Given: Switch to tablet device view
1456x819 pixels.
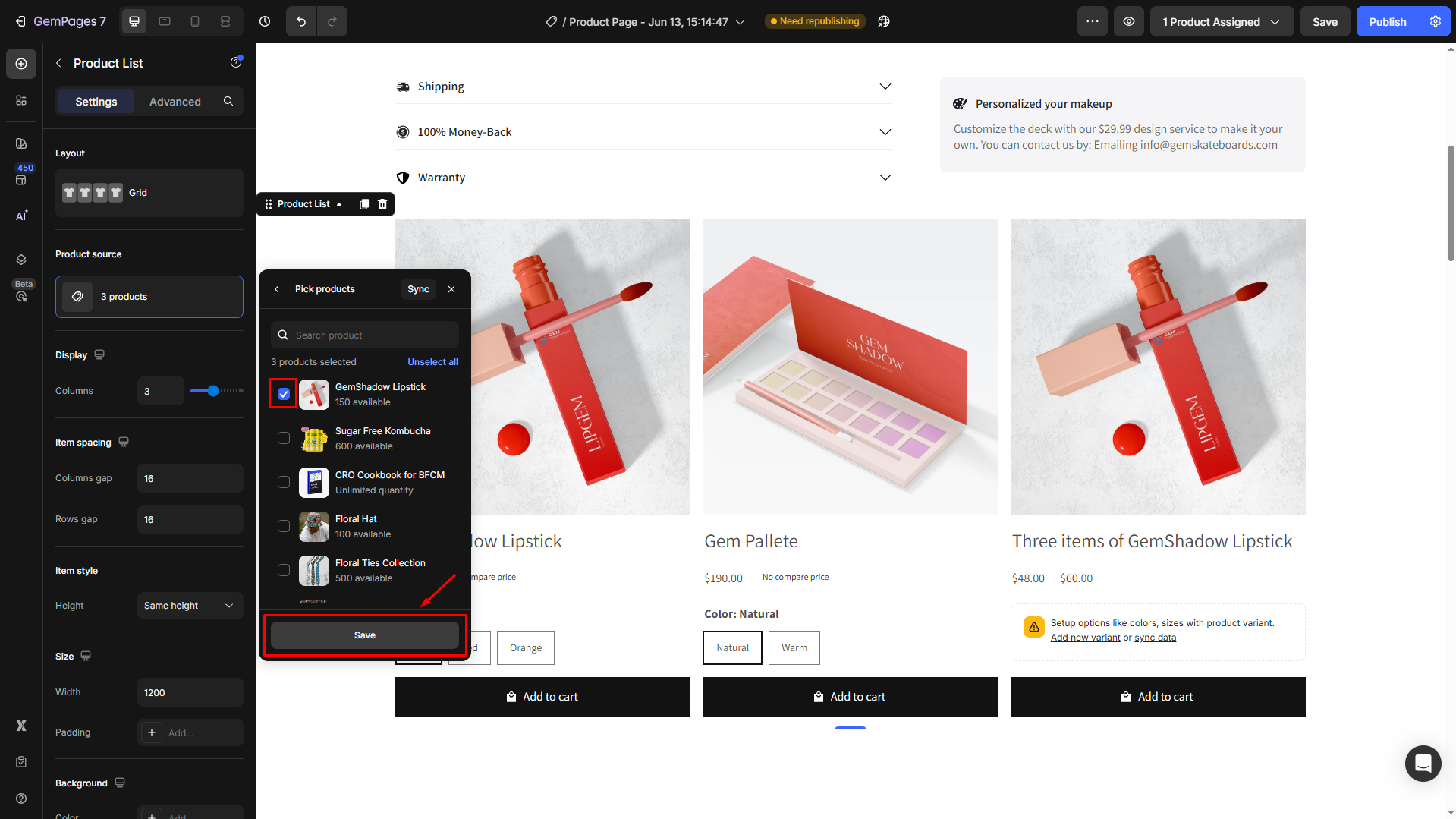Looking at the screenshot, I should click(x=165, y=21).
